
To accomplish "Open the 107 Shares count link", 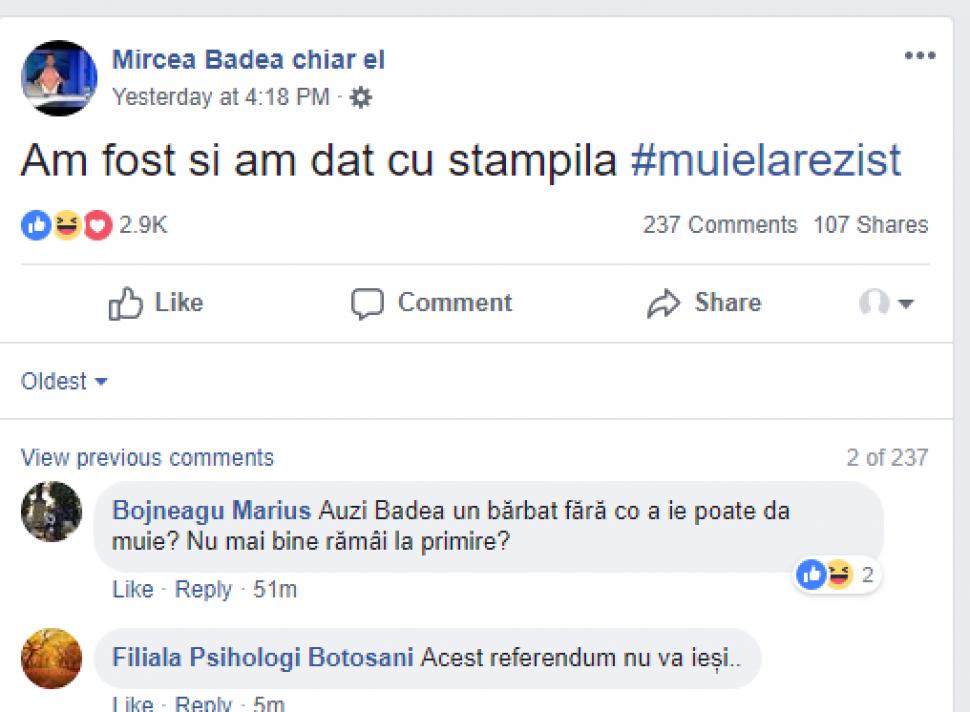I will (870, 225).
